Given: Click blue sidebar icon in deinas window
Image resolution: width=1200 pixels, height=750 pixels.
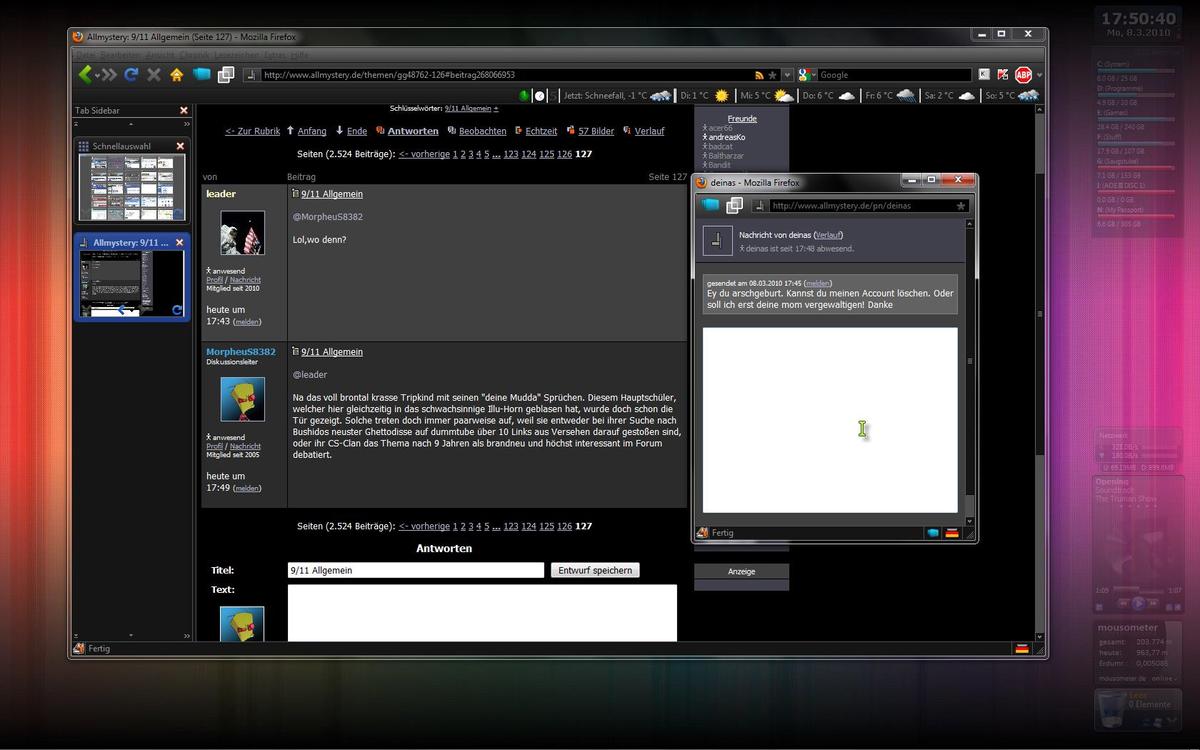Looking at the screenshot, I should pos(710,205).
